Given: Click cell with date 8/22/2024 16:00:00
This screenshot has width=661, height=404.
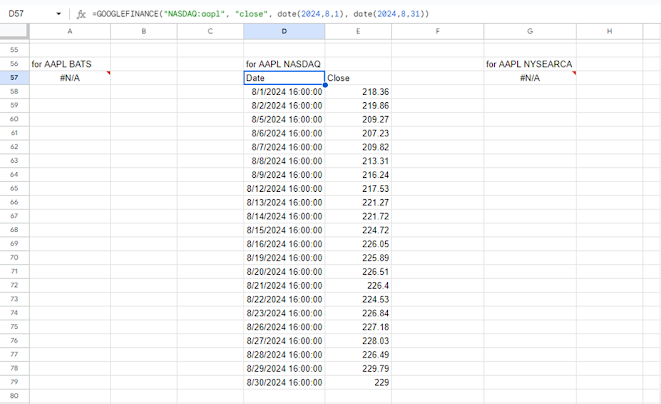Looking at the screenshot, I should point(284,299).
